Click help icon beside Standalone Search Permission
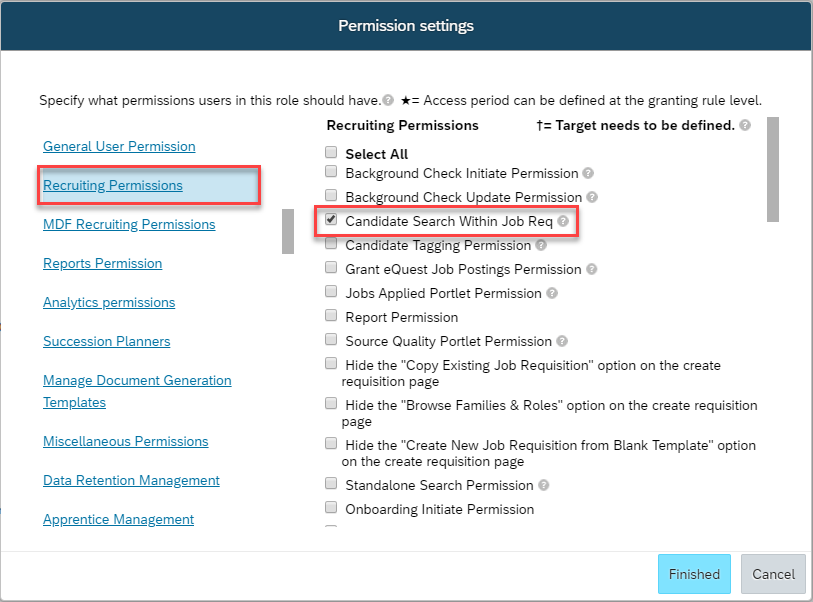The width and height of the screenshot is (813, 602). [x=543, y=485]
